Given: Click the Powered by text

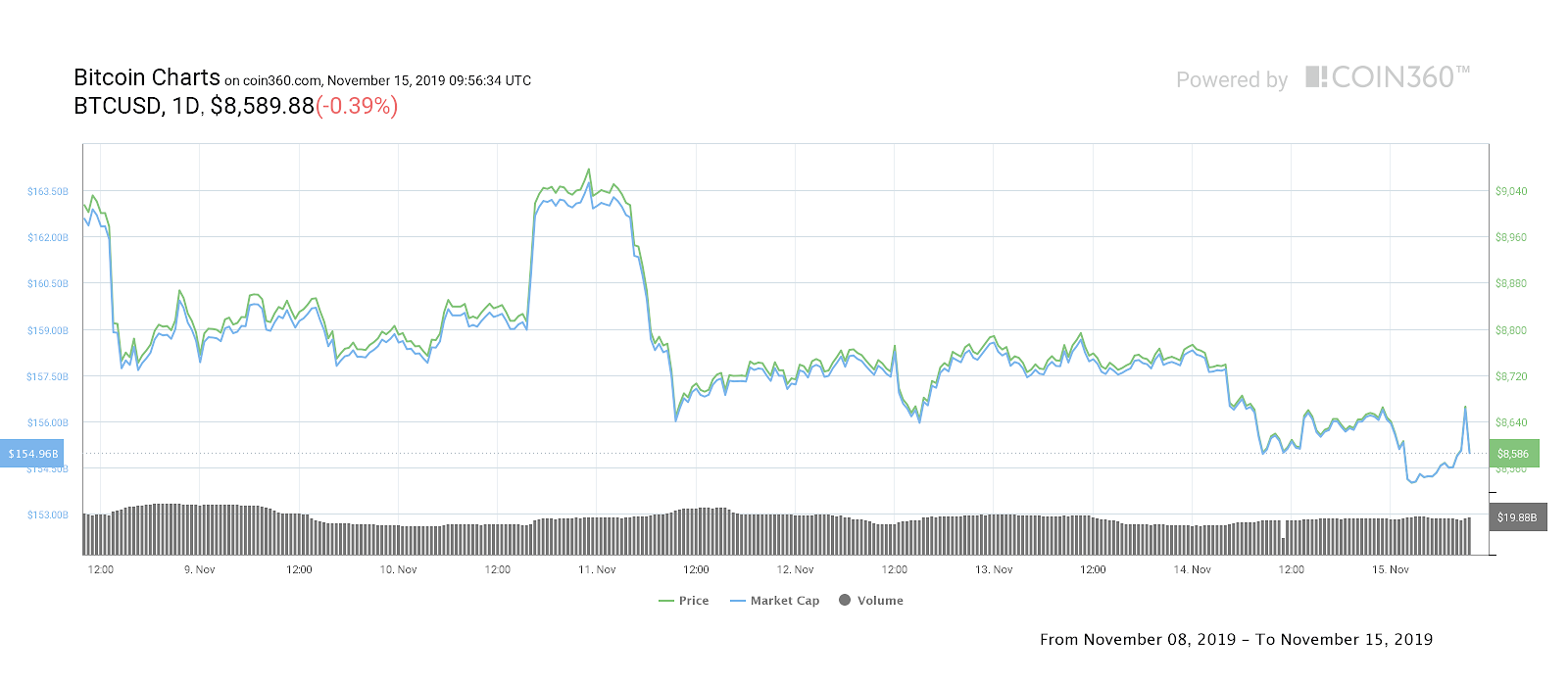Looking at the screenshot, I should pos(1232,80).
